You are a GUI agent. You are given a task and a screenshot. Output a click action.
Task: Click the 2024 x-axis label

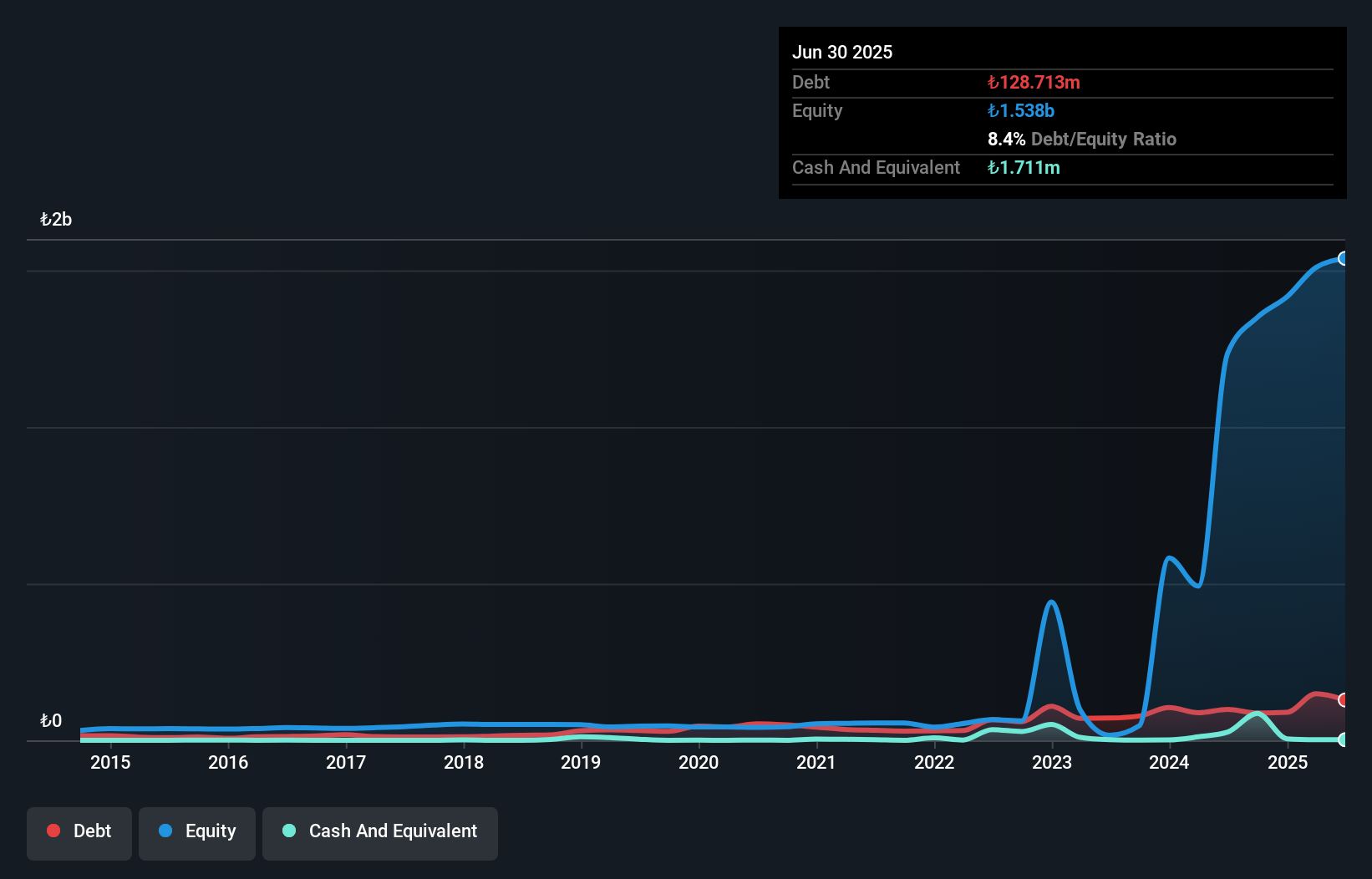pyautogui.click(x=1169, y=762)
